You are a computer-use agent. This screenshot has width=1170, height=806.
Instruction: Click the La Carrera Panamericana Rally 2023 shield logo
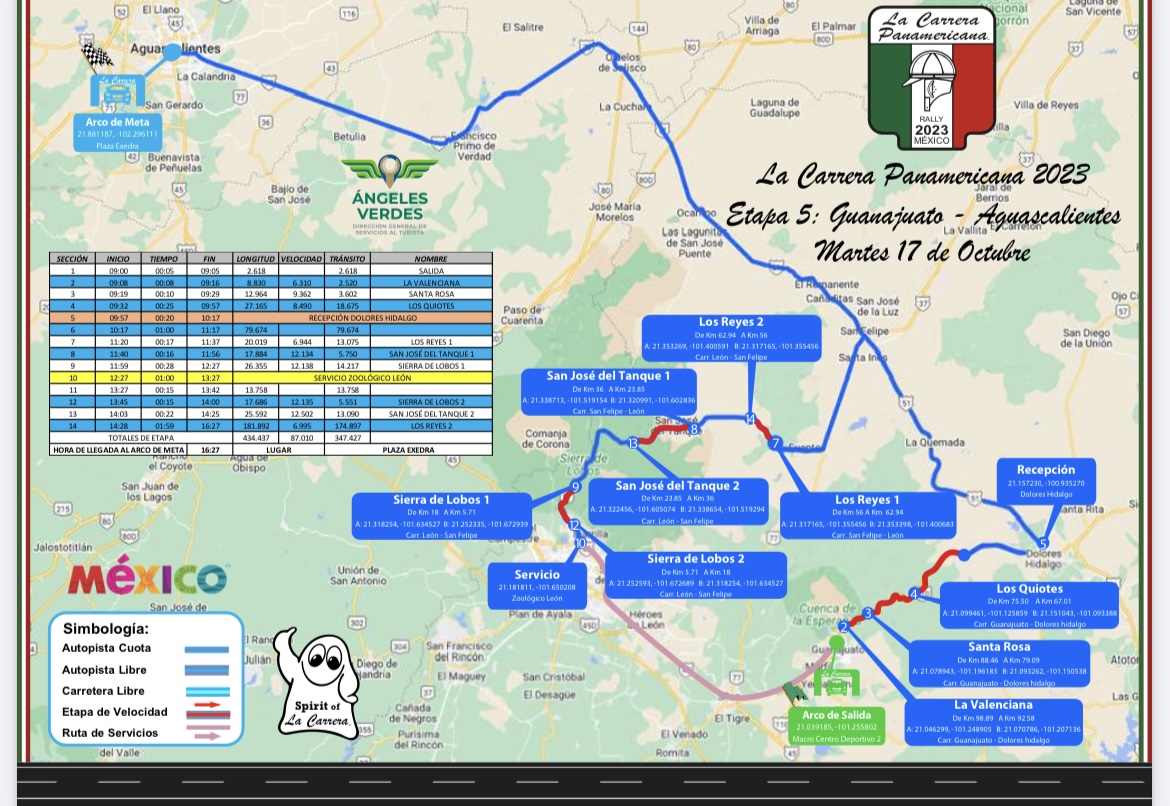932,78
